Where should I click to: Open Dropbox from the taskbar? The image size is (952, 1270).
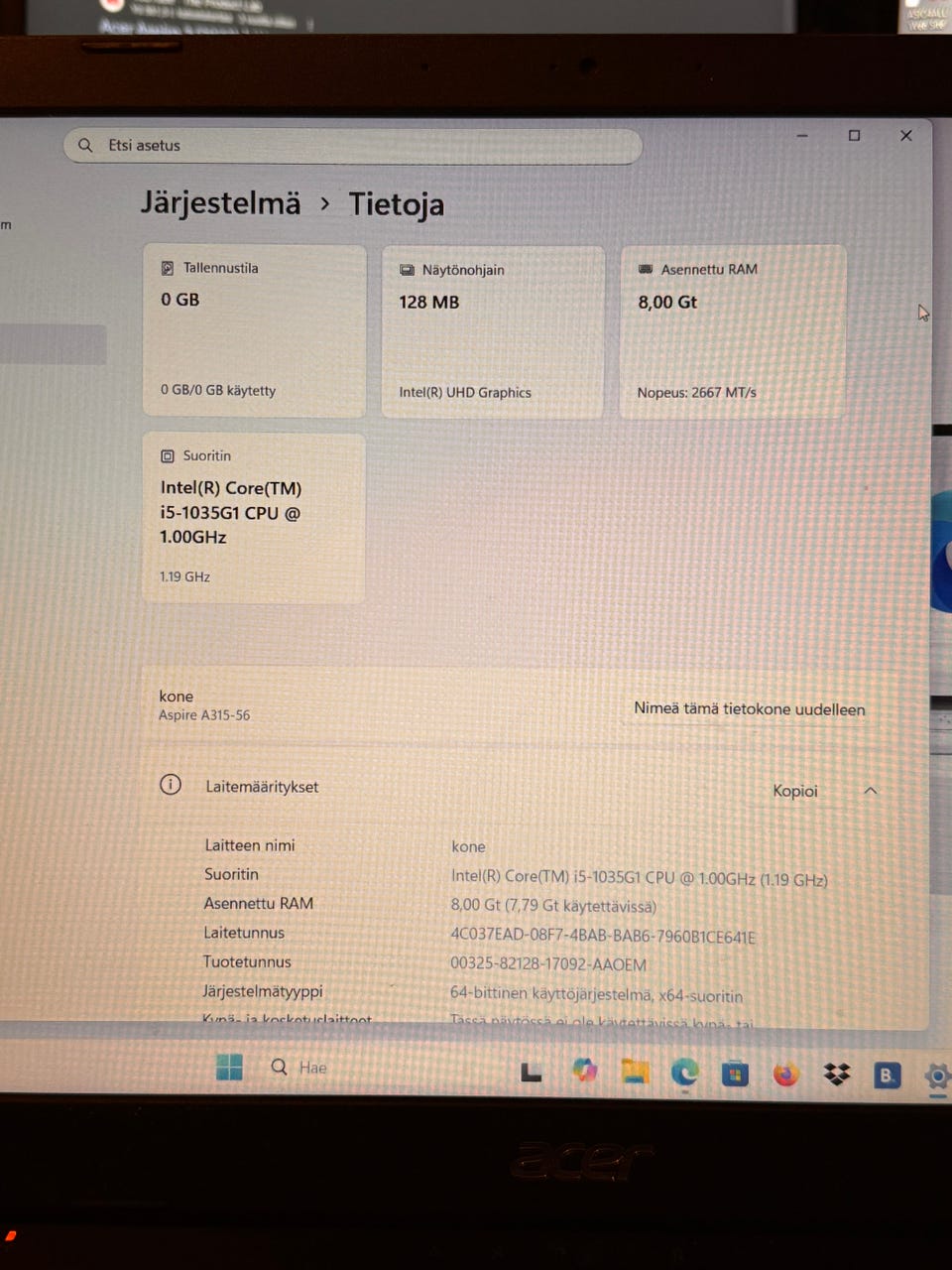(x=838, y=1075)
